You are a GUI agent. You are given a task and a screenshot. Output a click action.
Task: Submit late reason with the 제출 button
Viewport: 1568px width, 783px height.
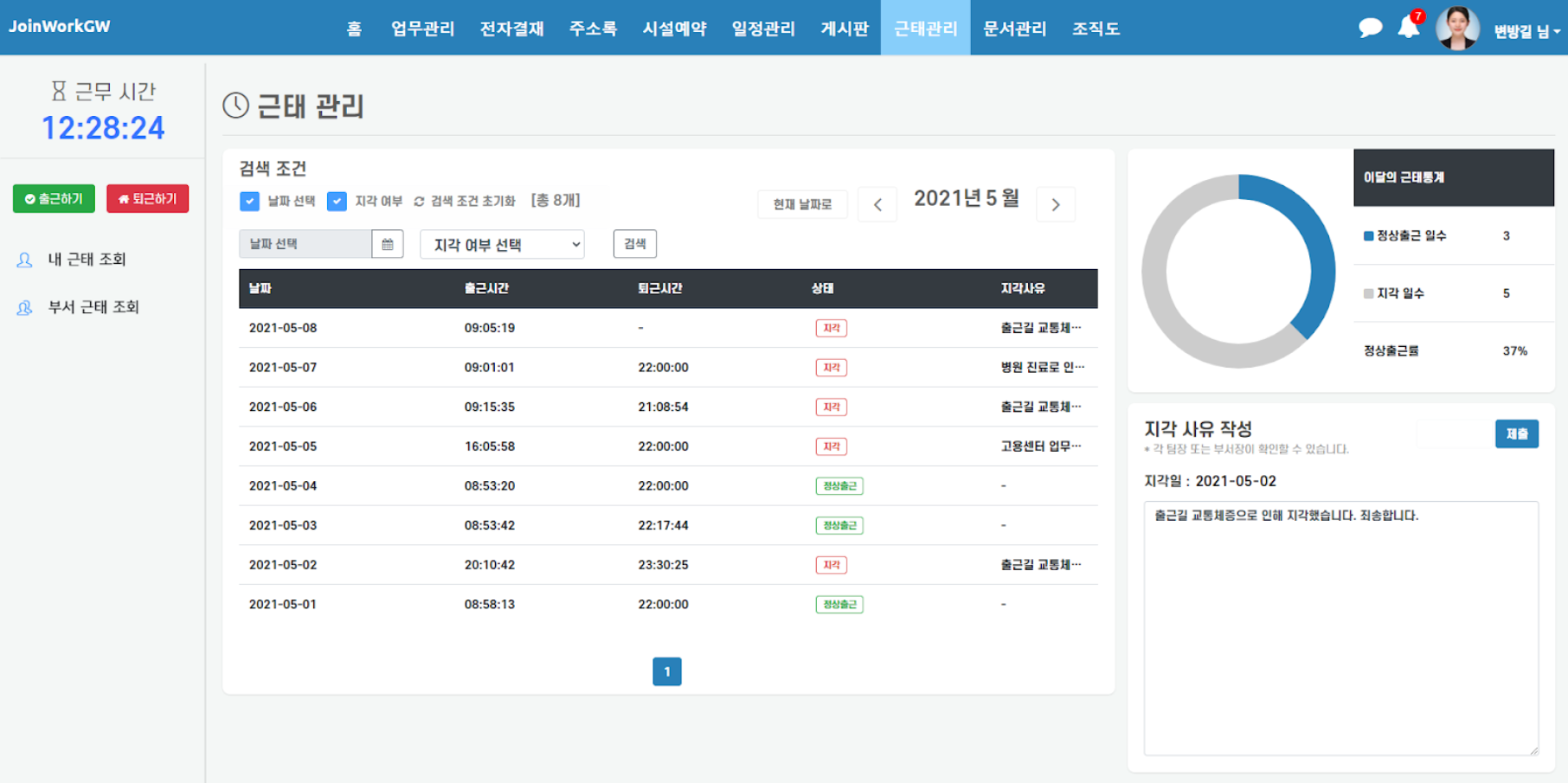[1517, 433]
